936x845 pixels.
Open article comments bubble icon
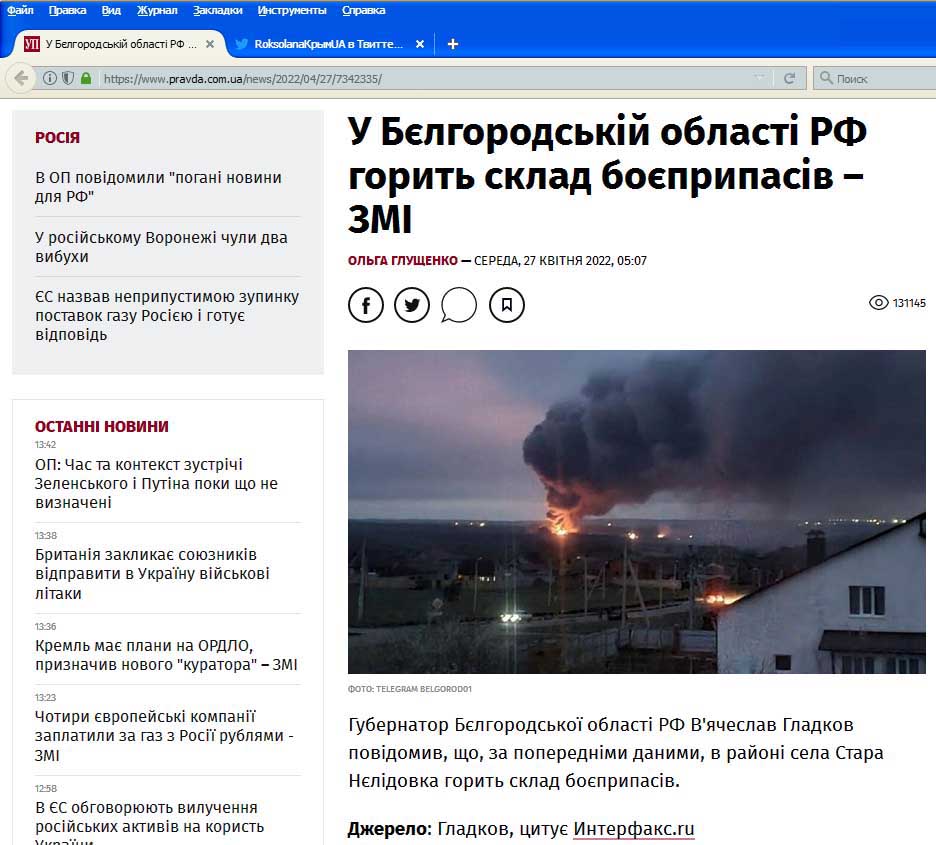pos(459,305)
